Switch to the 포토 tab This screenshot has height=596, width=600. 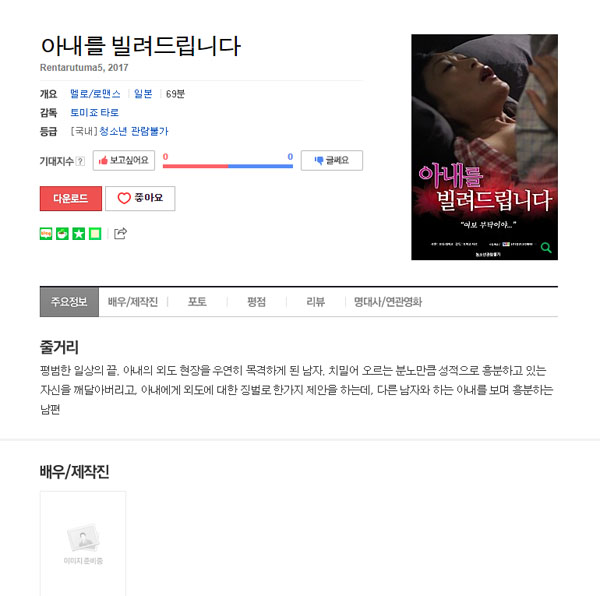197,302
